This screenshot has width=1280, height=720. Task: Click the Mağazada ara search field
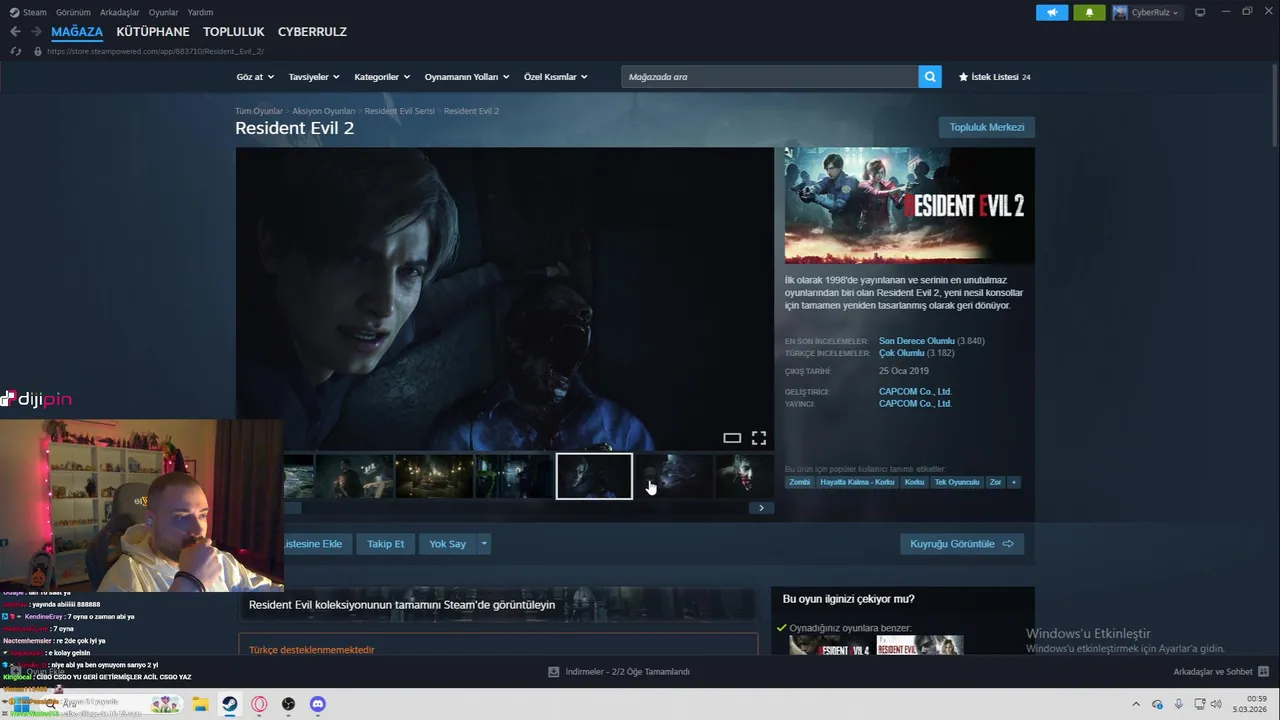pyautogui.click(x=769, y=77)
